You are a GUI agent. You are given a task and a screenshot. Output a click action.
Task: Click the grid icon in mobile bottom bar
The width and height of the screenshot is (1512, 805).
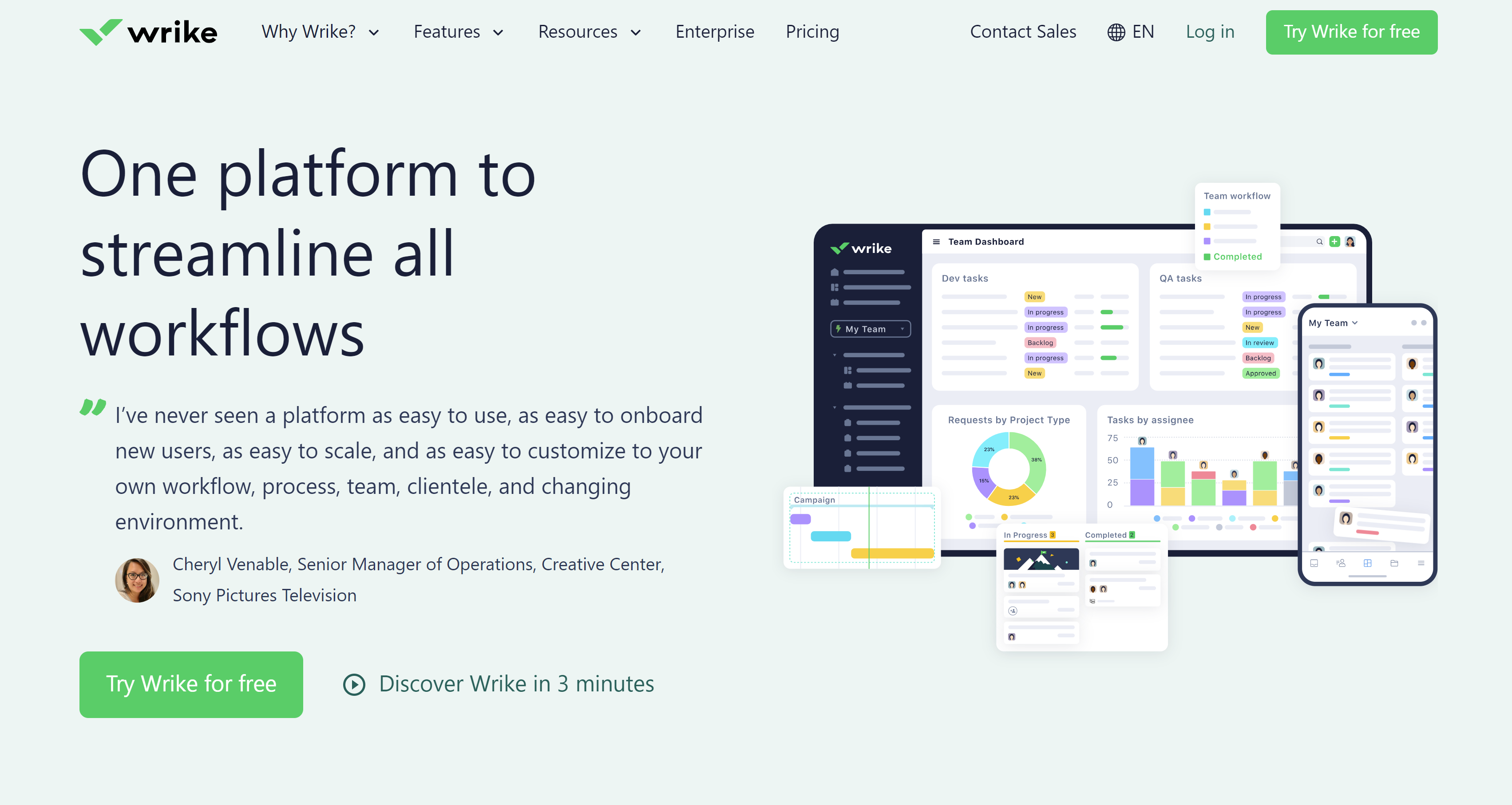pos(1368,563)
